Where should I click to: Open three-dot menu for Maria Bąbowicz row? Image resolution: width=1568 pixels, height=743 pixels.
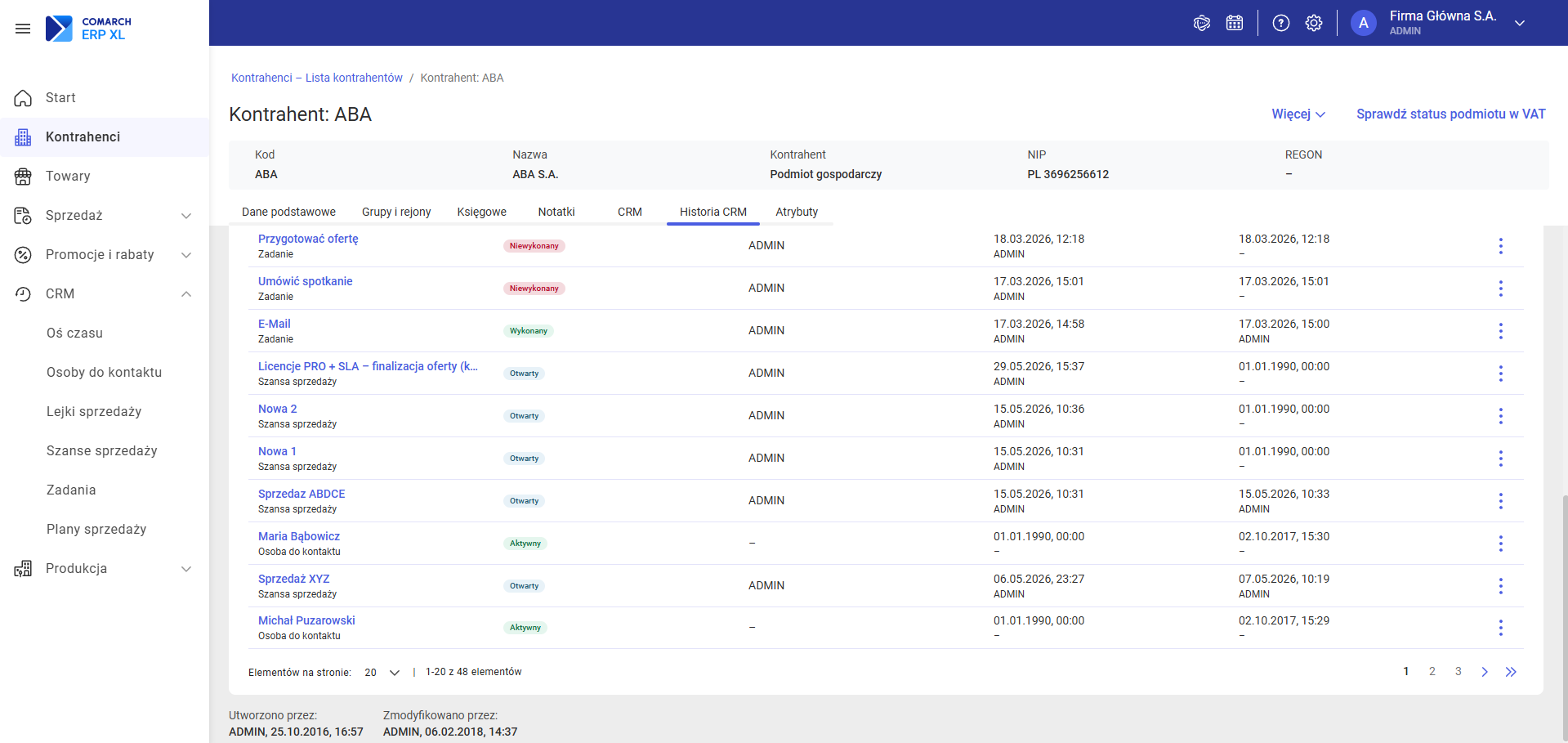click(x=1501, y=544)
